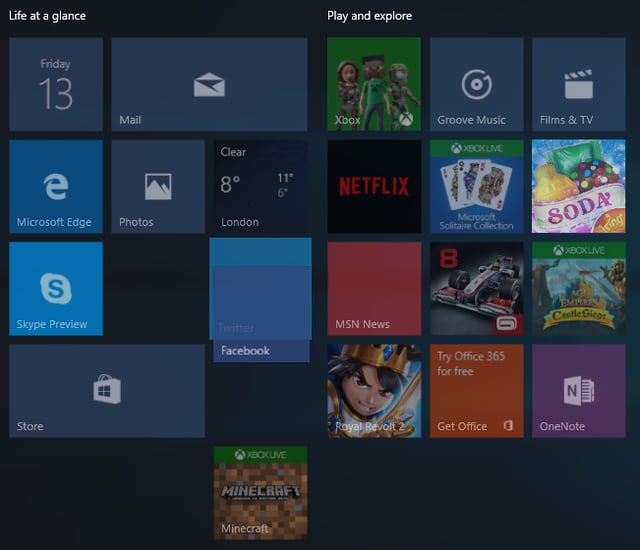Launch the Netflix tile
The height and width of the screenshot is (550, 640).
pos(374,186)
